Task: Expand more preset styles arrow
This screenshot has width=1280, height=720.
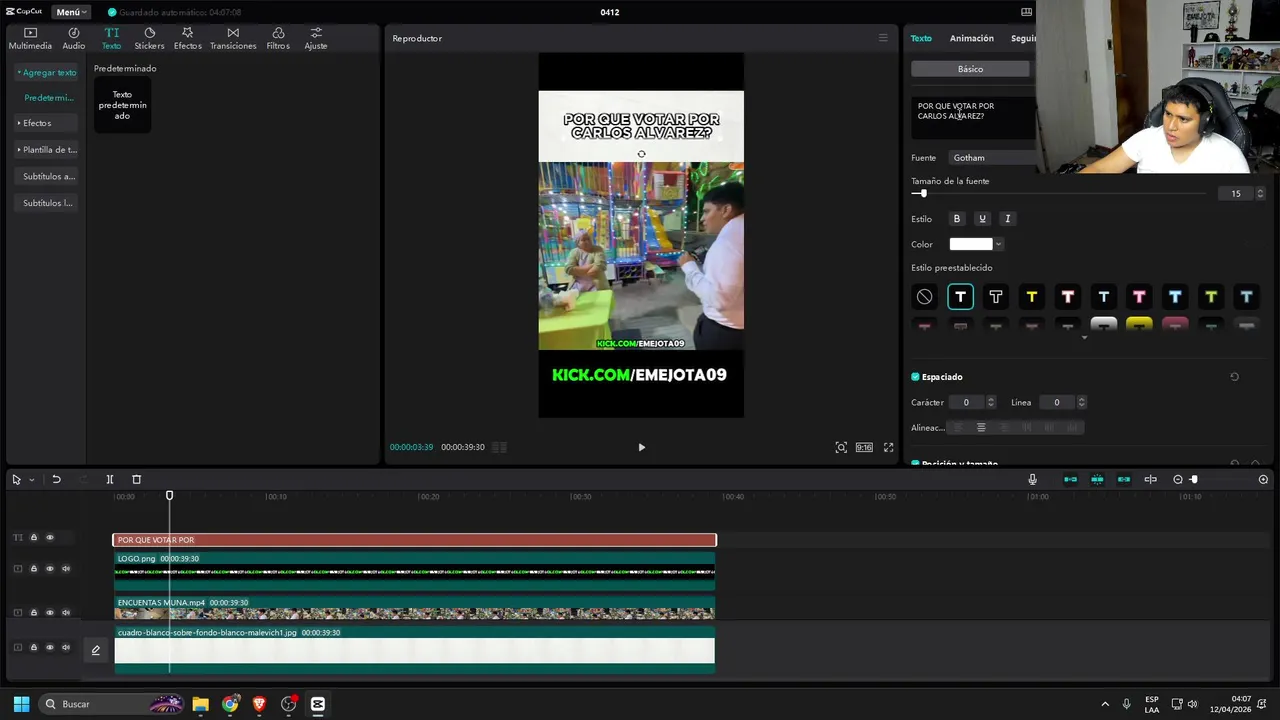Action: [1084, 338]
